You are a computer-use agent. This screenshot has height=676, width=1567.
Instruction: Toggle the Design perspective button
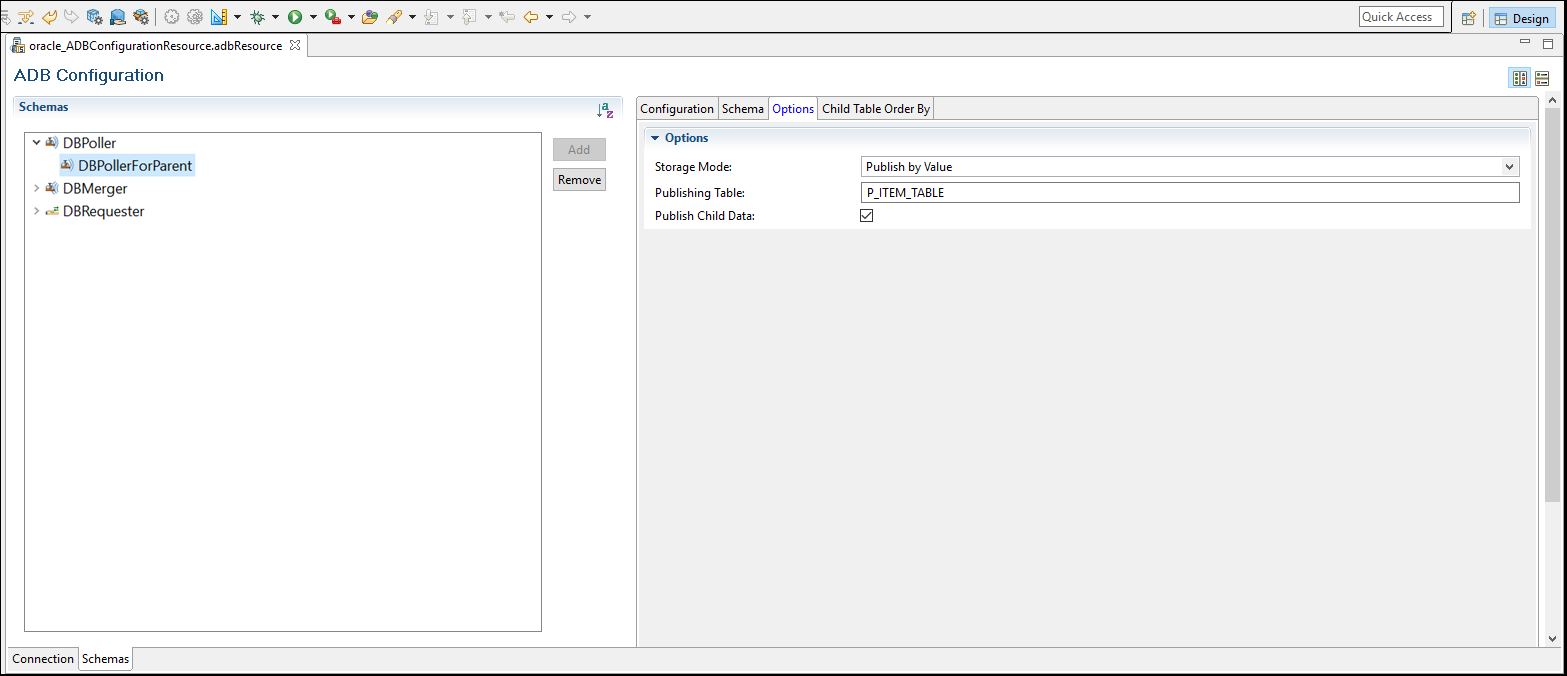pos(1521,18)
